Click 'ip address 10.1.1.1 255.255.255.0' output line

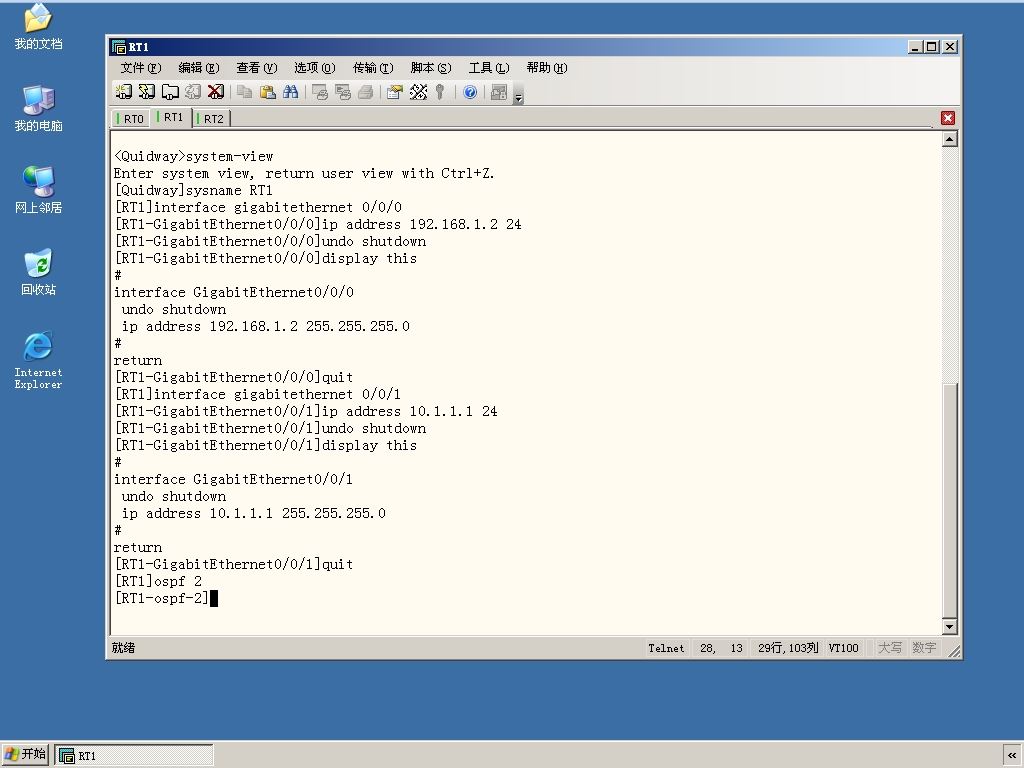pyautogui.click(x=253, y=513)
